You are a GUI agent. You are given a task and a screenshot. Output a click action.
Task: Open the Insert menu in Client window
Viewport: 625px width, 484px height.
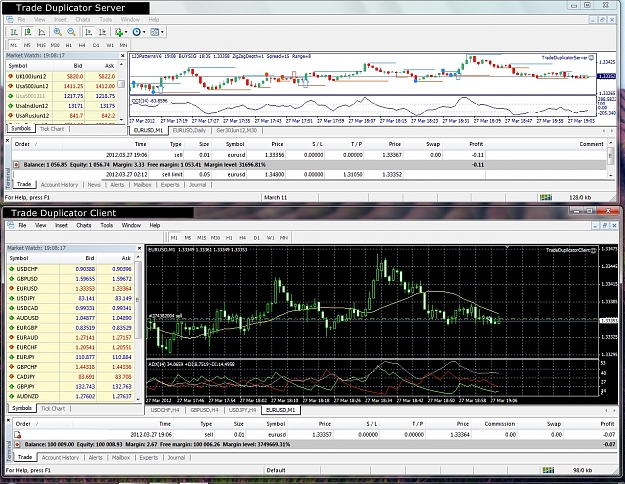[x=61, y=225]
